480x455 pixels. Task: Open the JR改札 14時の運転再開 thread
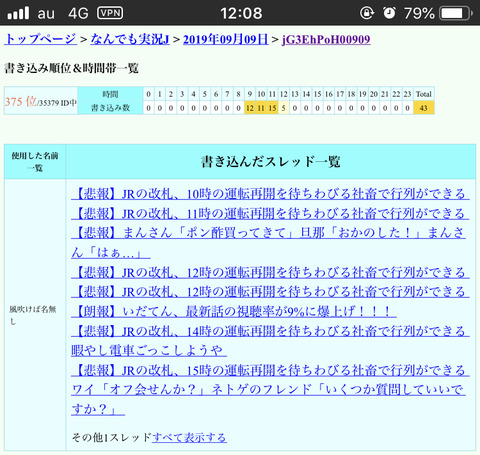270,331
